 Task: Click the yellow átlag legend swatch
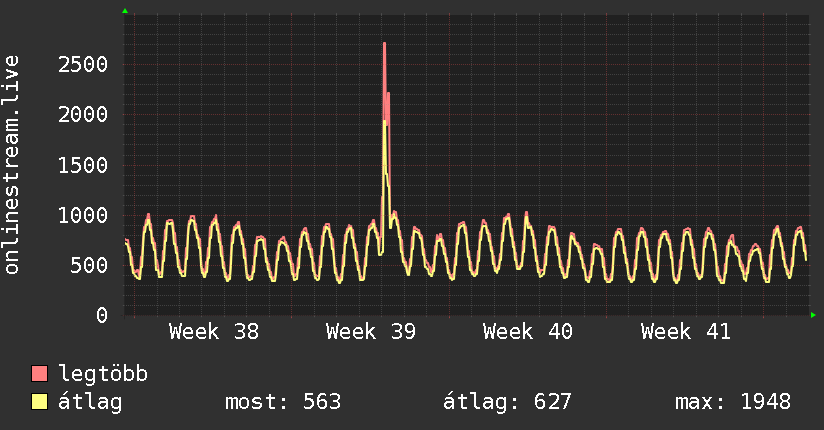pos(39,401)
